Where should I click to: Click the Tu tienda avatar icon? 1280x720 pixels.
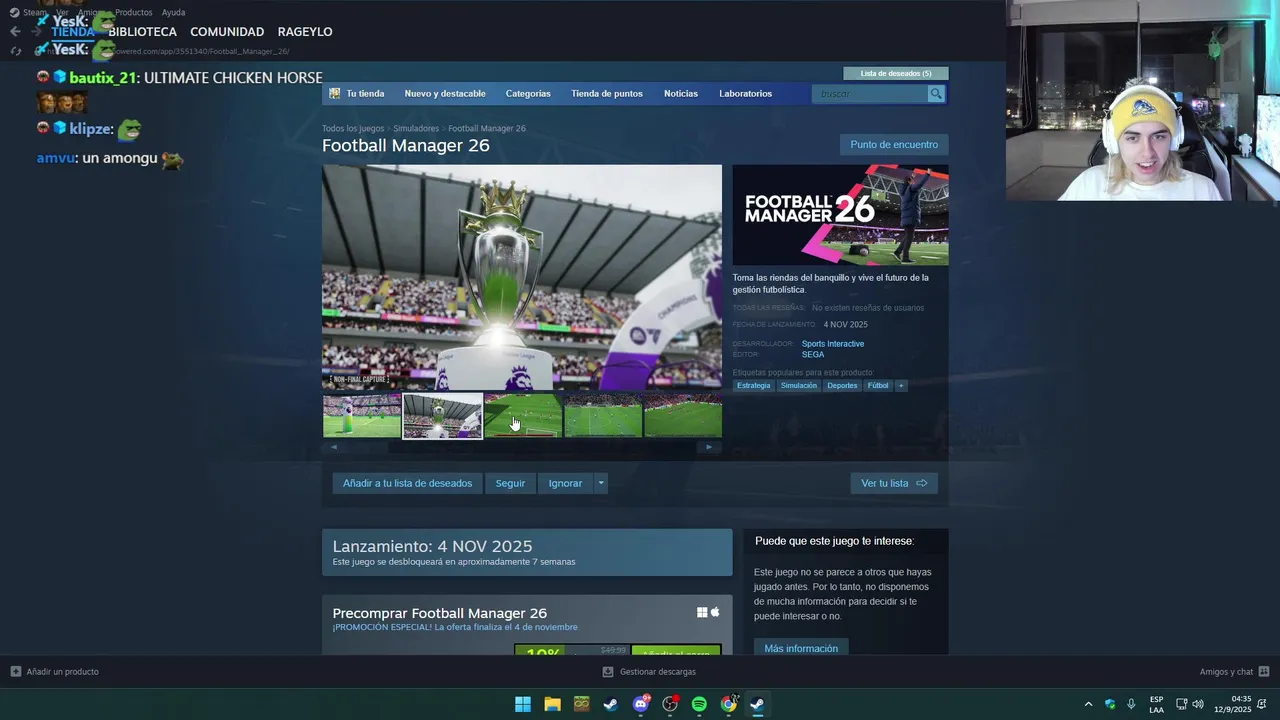click(335, 94)
